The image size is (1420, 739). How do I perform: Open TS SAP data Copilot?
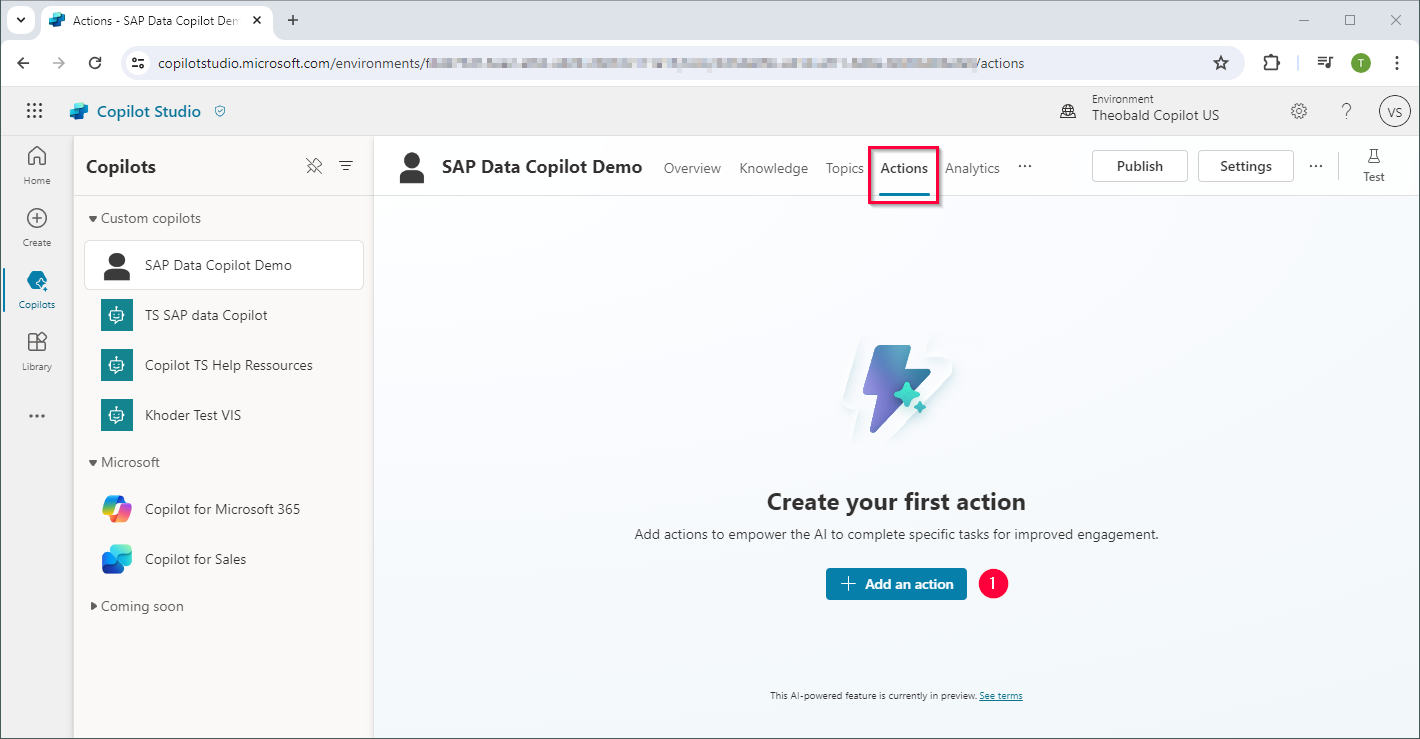[224, 315]
